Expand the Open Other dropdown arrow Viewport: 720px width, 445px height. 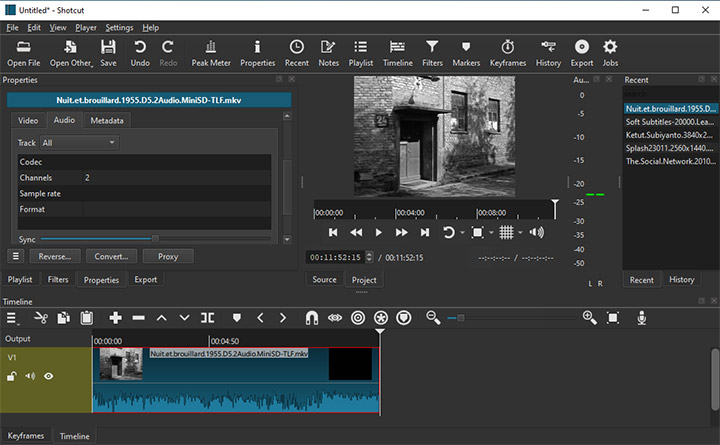[x=90, y=64]
